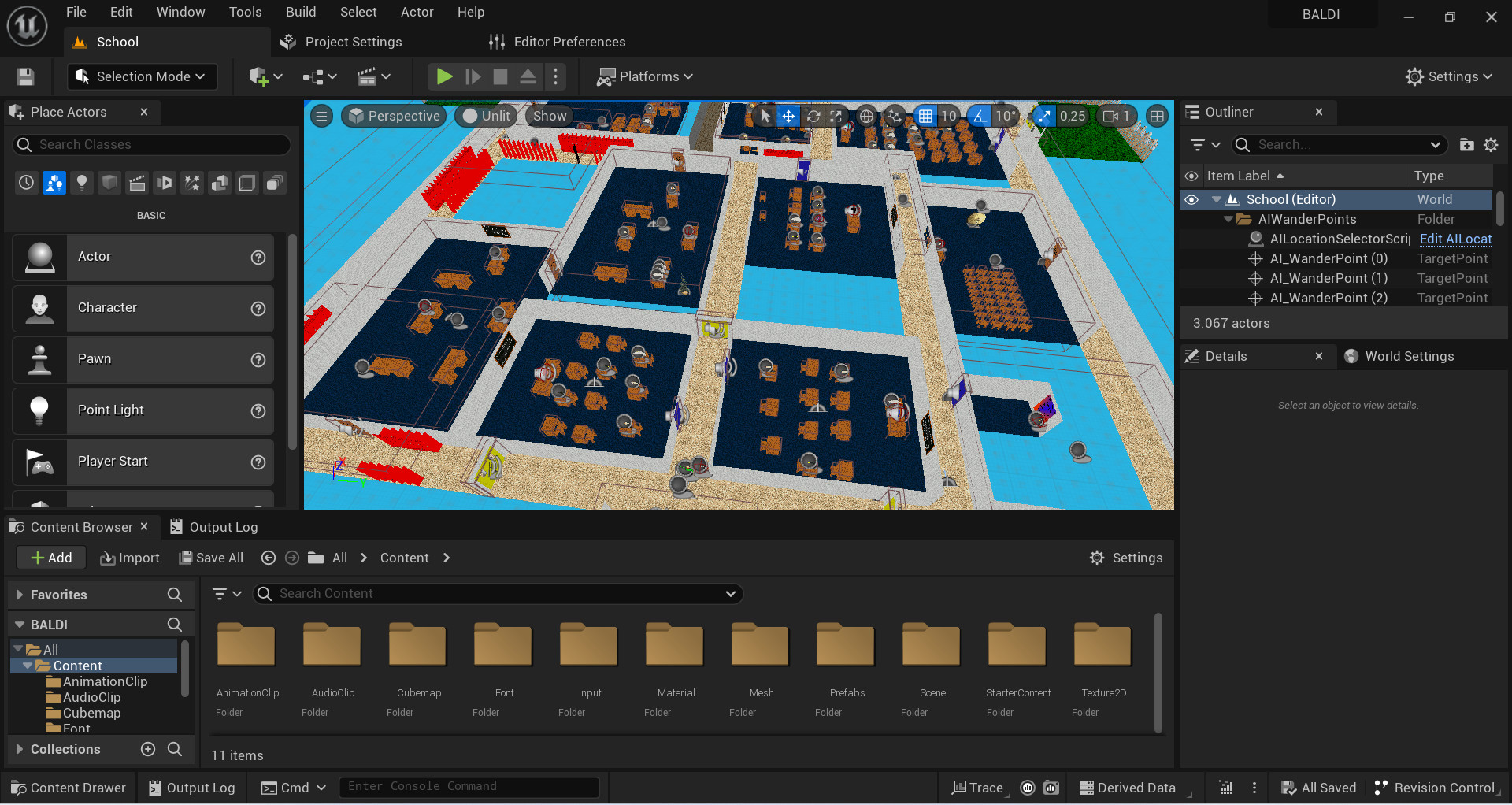Switch to World Settings tab

[1399, 356]
